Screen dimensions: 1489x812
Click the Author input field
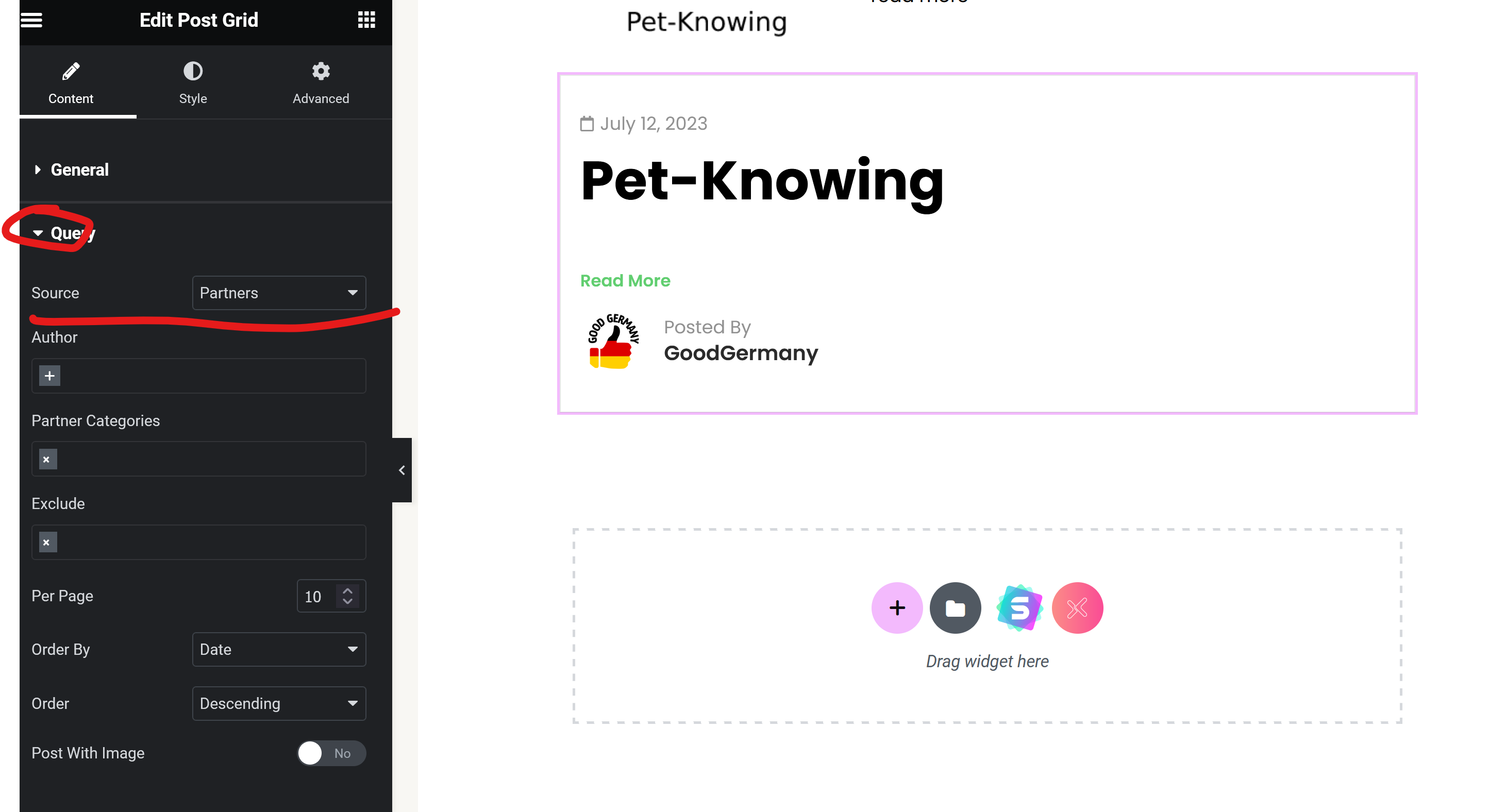[x=199, y=376]
